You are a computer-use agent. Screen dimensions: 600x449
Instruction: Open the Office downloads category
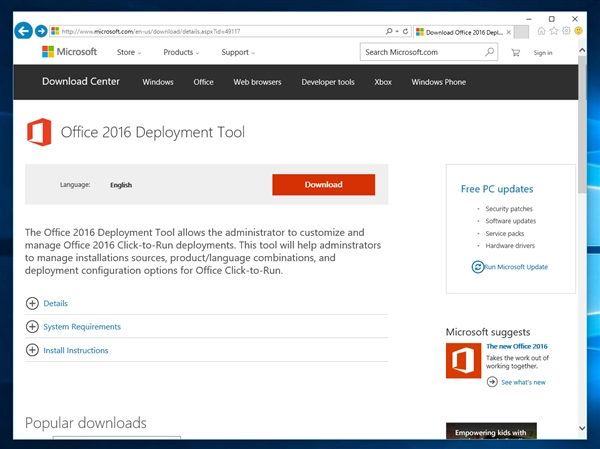[203, 82]
